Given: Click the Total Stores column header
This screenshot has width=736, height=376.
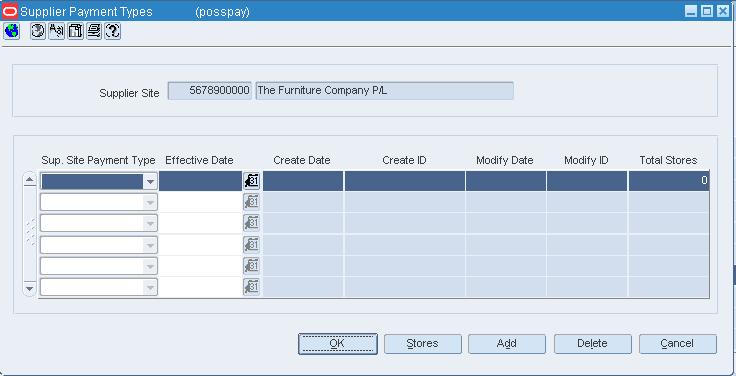Looking at the screenshot, I should tap(668, 161).
